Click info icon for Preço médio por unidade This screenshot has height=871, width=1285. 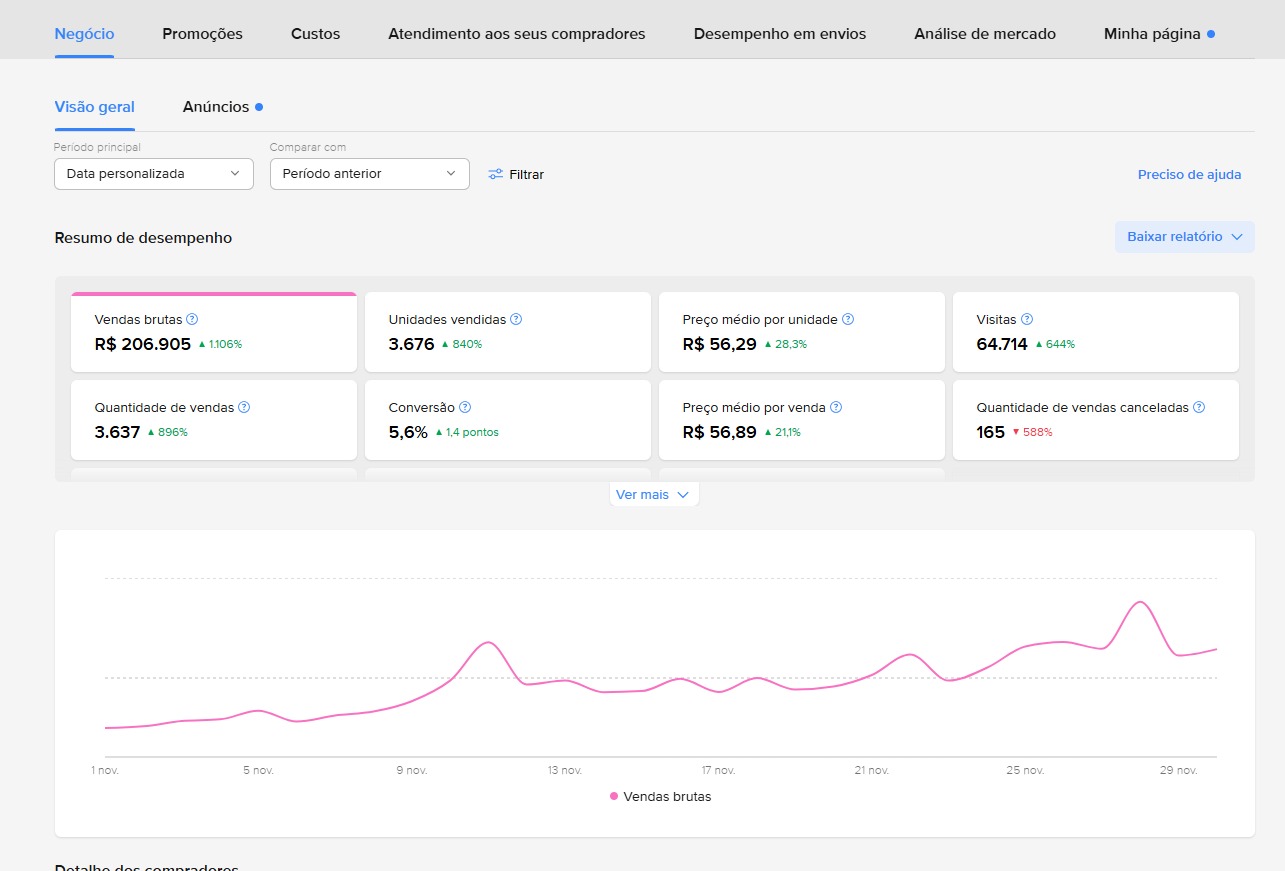(x=848, y=320)
